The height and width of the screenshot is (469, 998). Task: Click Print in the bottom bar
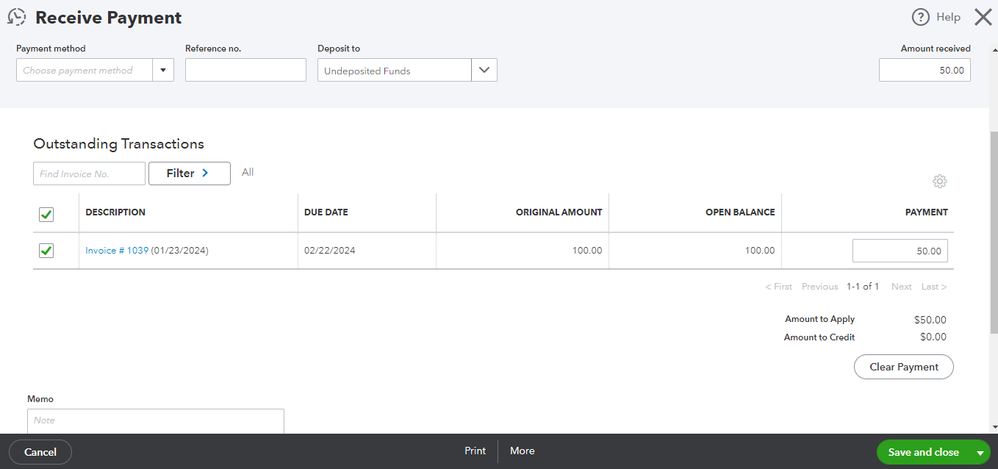click(x=475, y=451)
